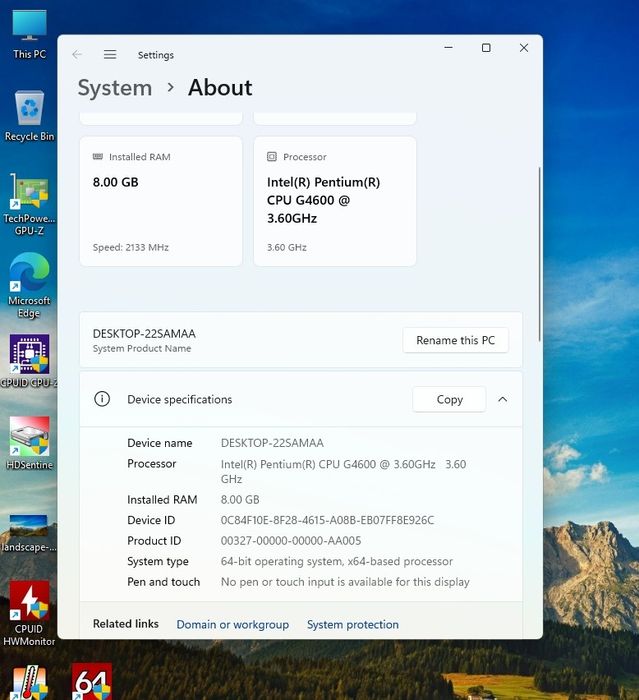This screenshot has width=639, height=700.
Task: Click the Device specifications header label
Action: click(x=180, y=399)
